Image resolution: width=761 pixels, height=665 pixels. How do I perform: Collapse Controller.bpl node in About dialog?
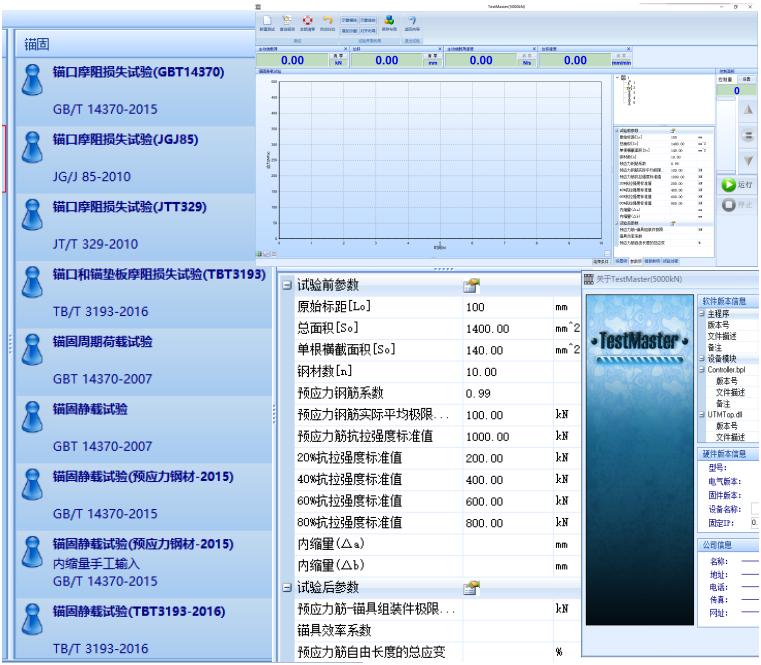coord(702,370)
